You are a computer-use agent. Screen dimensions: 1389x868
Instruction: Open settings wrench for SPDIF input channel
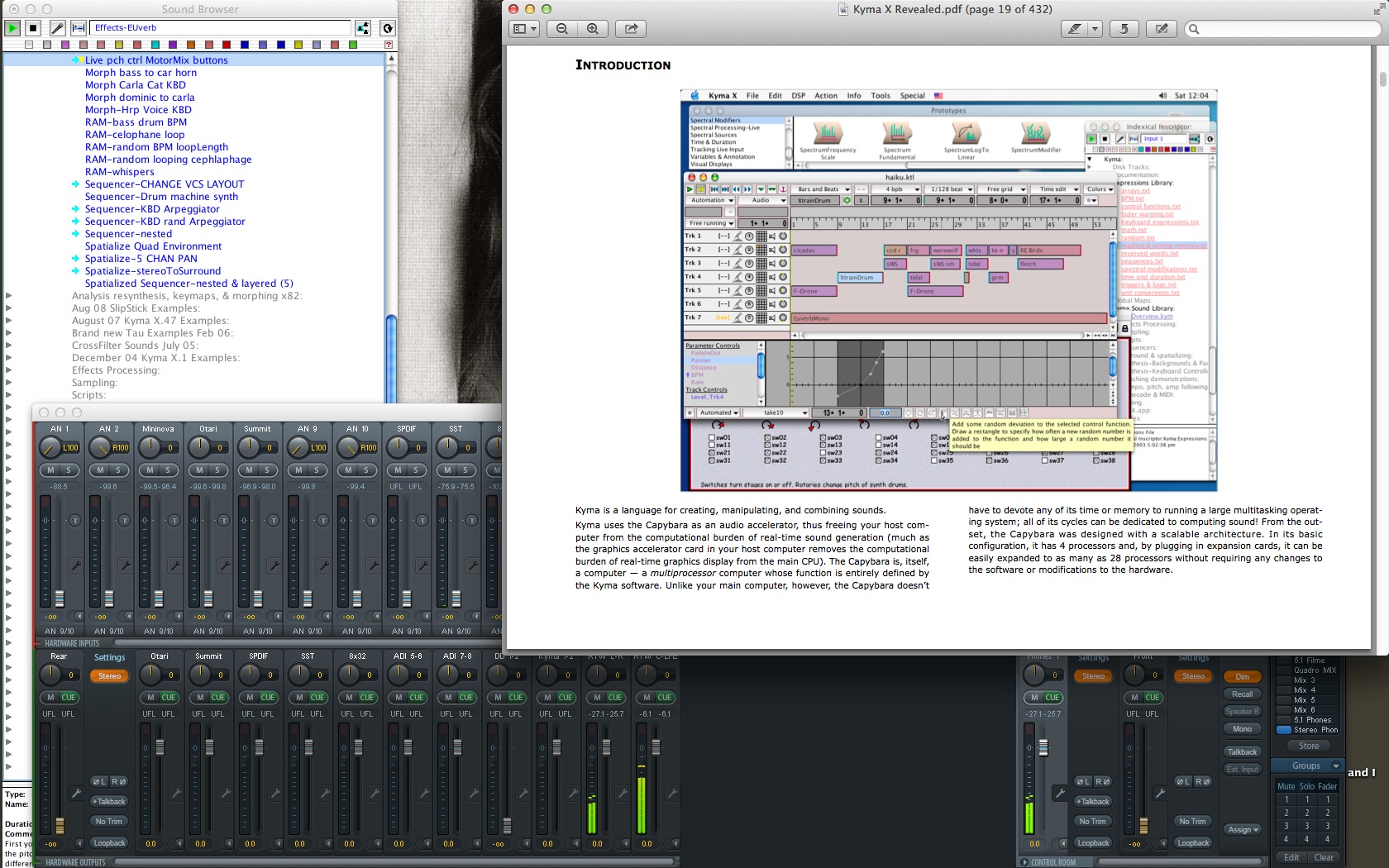[x=422, y=566]
